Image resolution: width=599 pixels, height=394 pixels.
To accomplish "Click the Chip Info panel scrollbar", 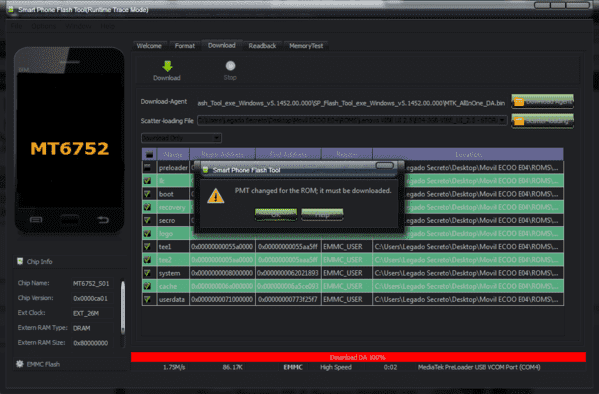I will tap(123, 308).
